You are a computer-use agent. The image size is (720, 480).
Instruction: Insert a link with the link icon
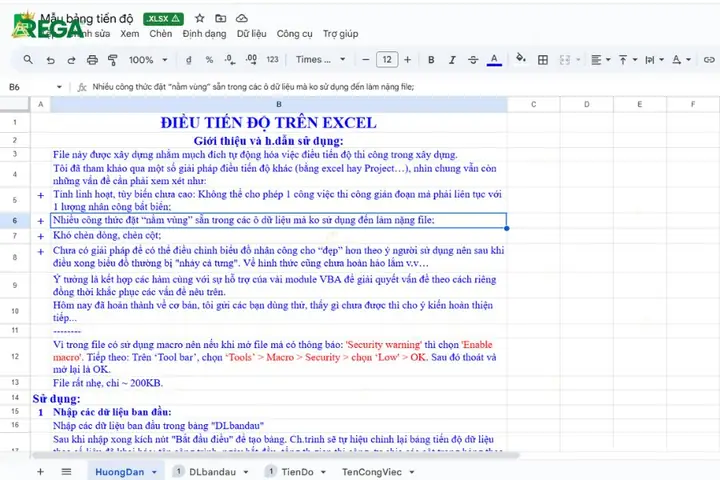pos(709,60)
